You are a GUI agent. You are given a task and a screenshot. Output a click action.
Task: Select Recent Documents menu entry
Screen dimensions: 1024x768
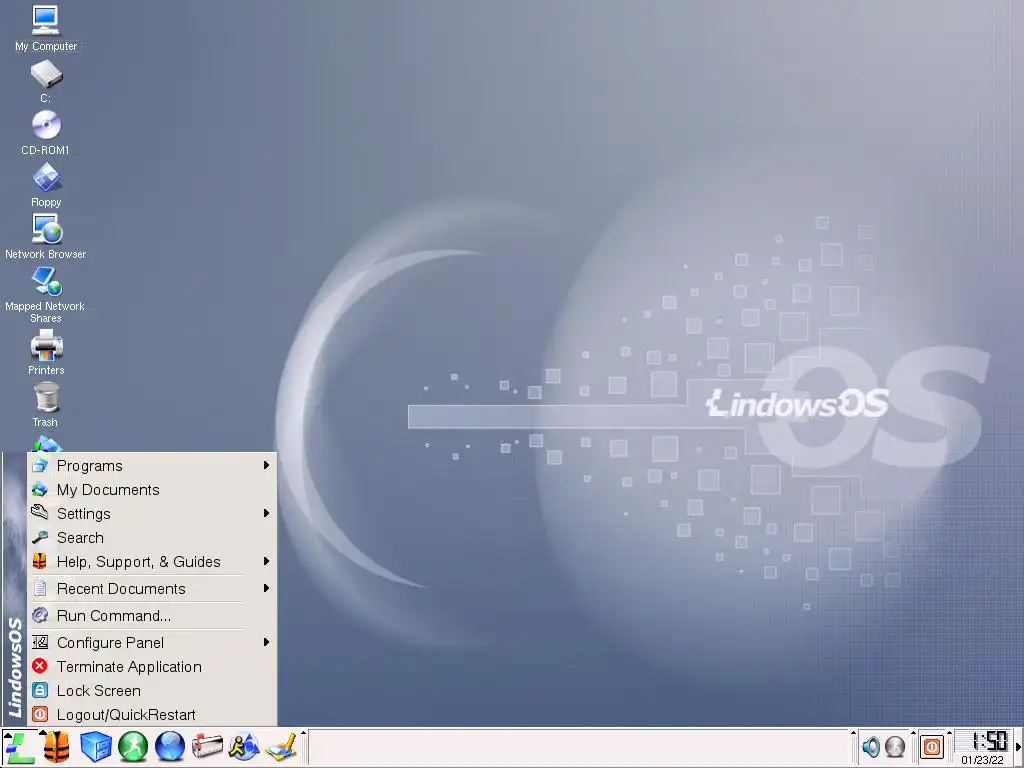click(152, 588)
